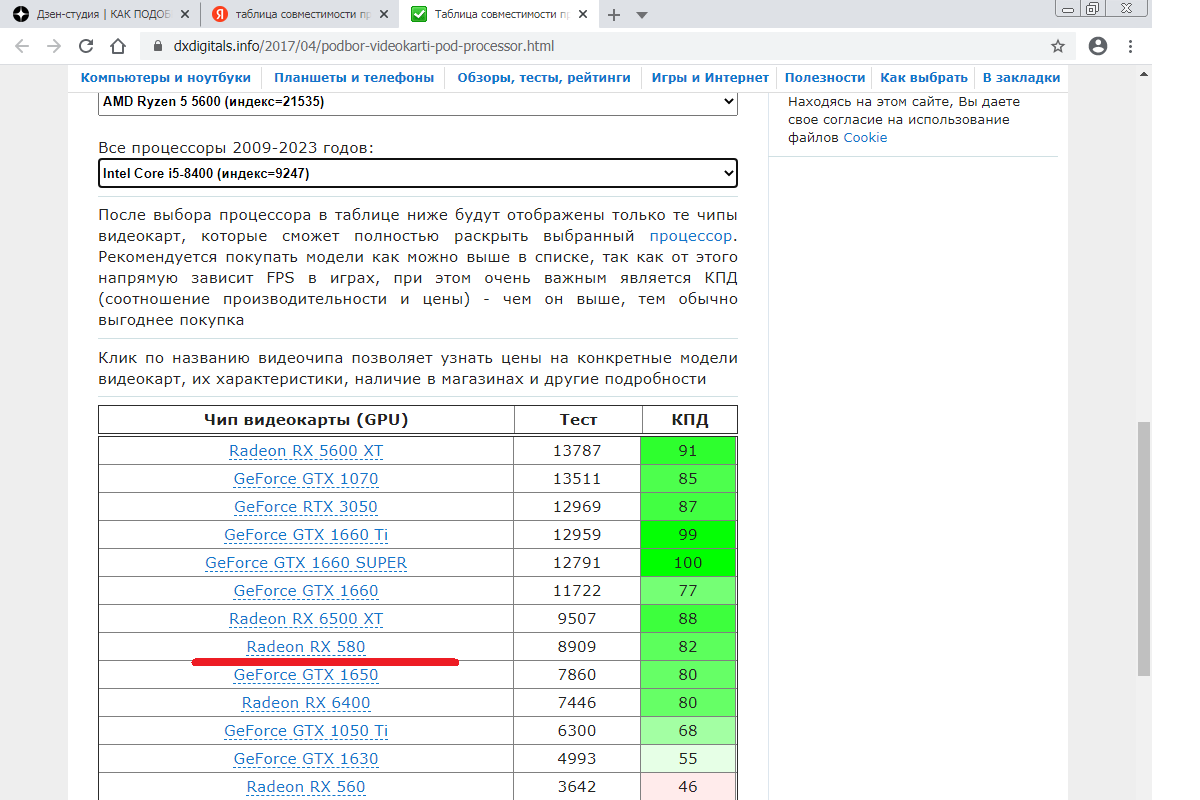Screen dimensions: 1200x800
Task: Click scrollbar up arrow
Action: point(1143,73)
